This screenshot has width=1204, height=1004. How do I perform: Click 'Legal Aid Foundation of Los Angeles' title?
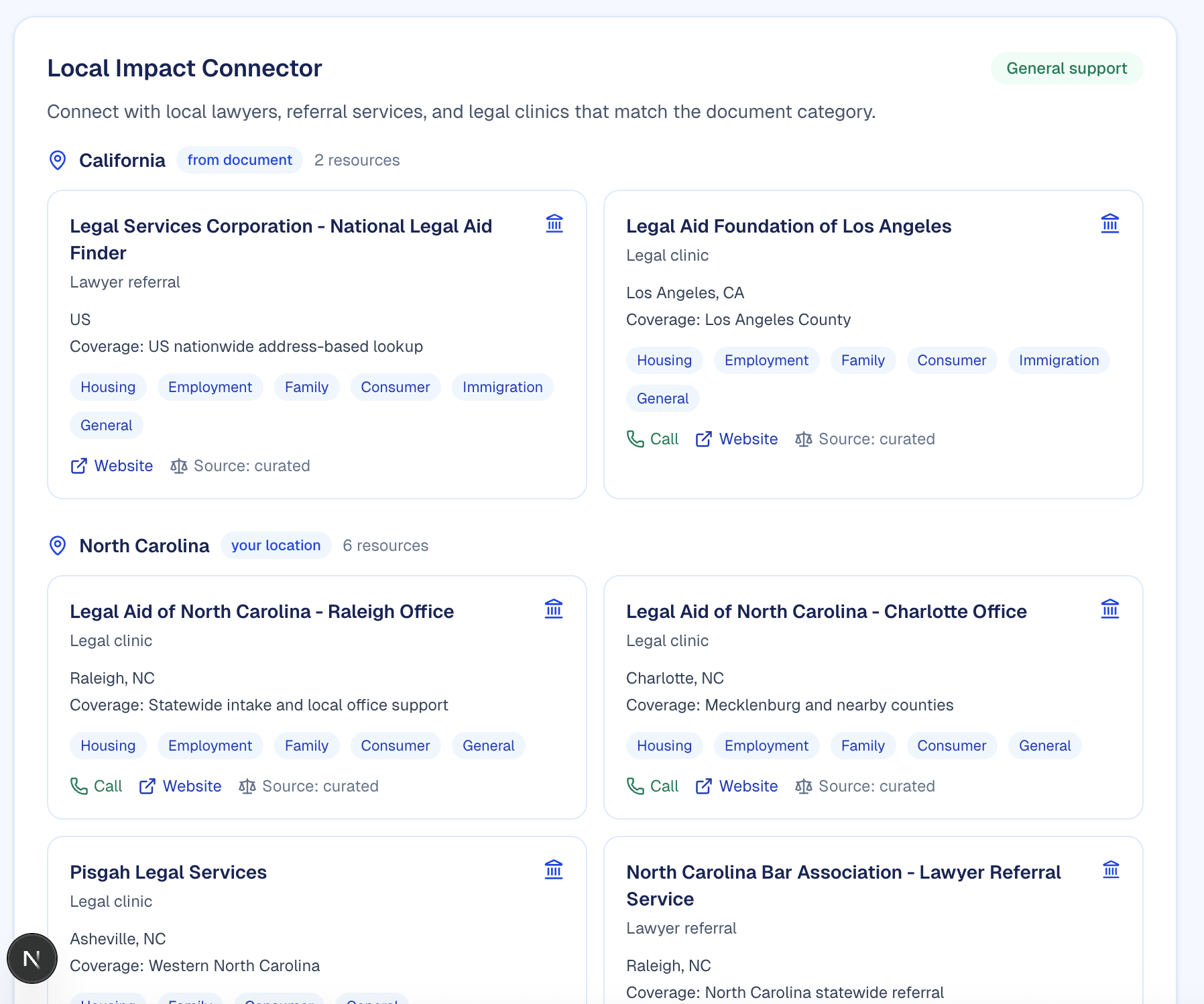[x=788, y=227]
